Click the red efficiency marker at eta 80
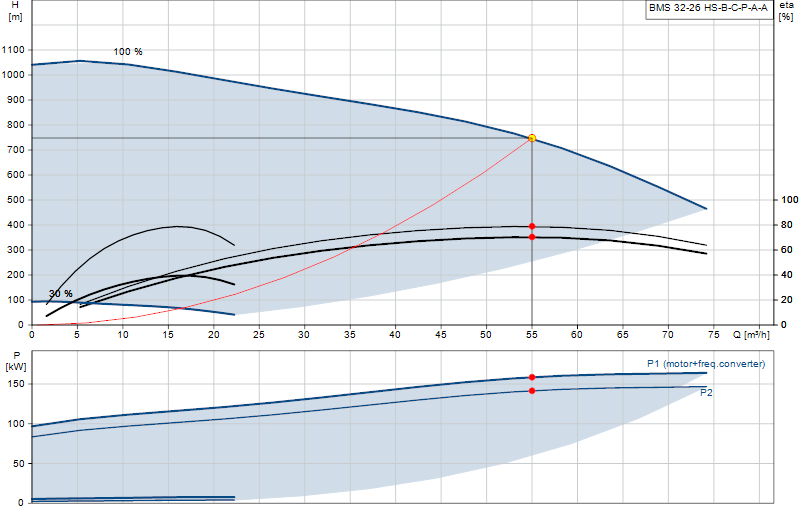Viewport: 800px width, 520px height. (532, 226)
